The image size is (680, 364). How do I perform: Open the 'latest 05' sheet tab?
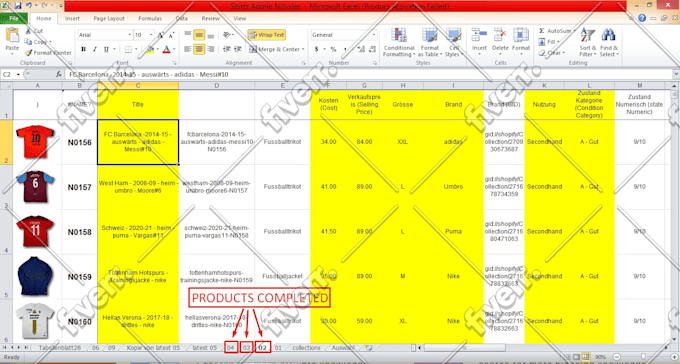204,348
